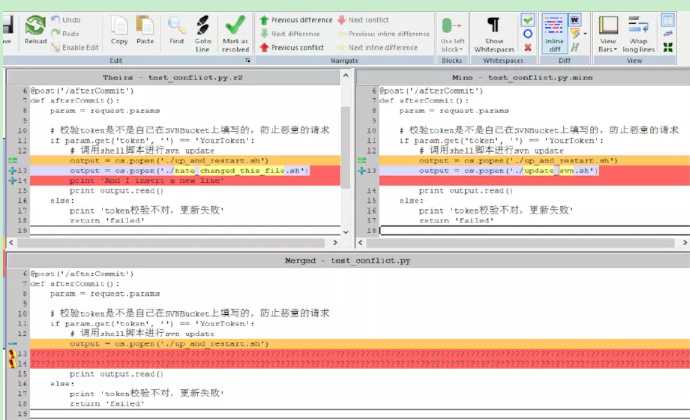690x420 pixels.
Task: Go to Next inline difference
Action: pyautogui.click(x=378, y=47)
